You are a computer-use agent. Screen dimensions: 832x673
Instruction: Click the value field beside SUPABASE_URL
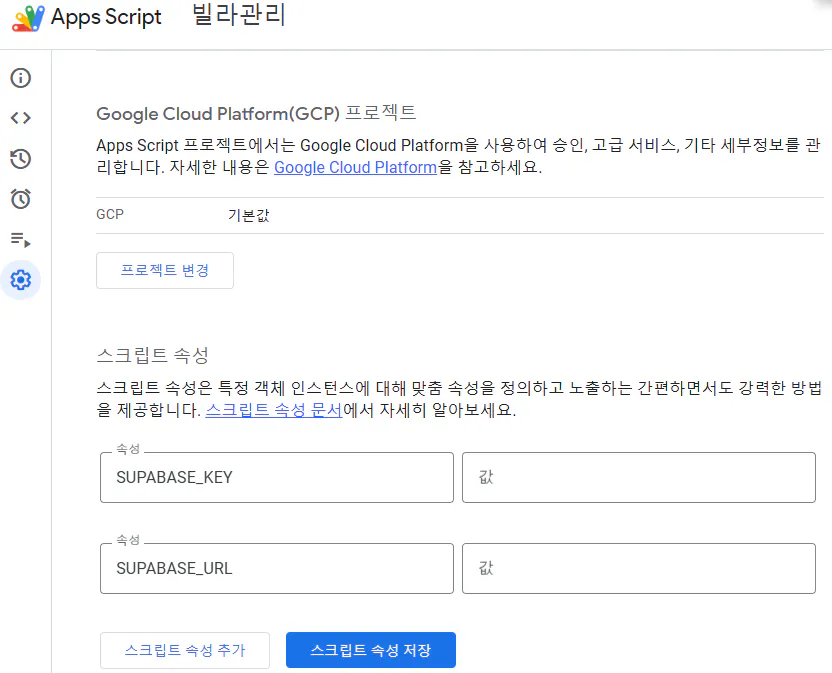pos(638,569)
